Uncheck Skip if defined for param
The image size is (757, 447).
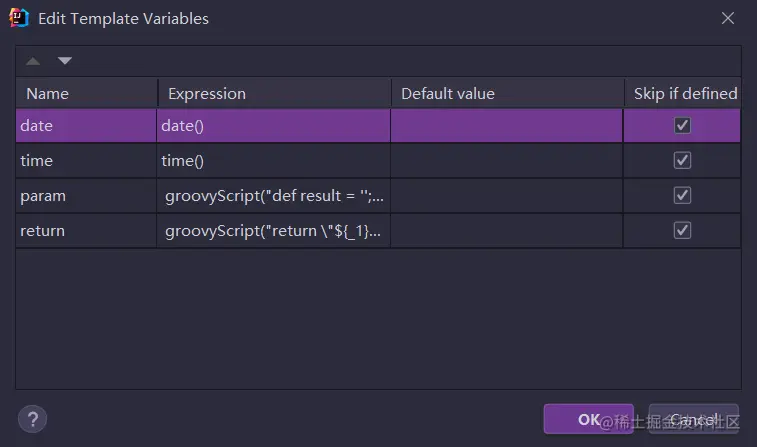pos(683,196)
